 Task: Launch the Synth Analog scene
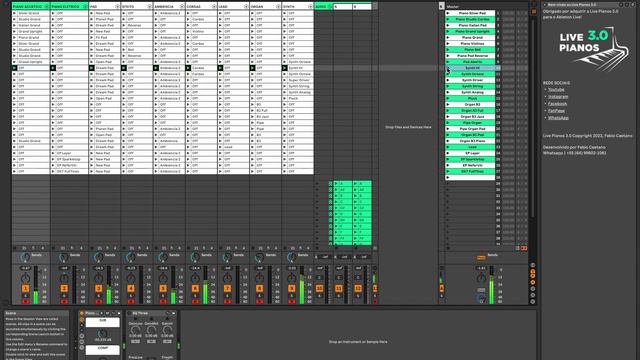(x=448, y=93)
